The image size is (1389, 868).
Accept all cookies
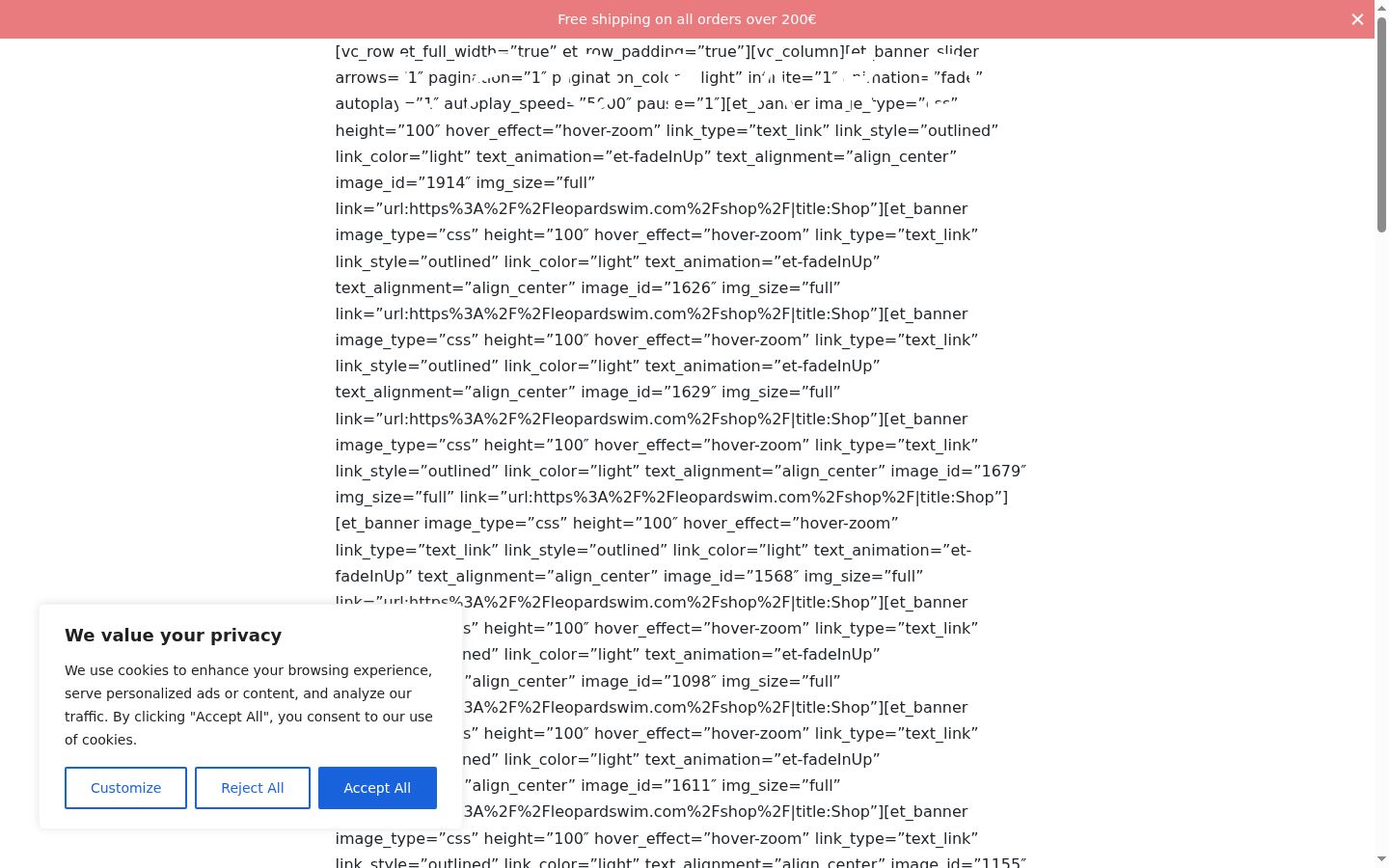[x=377, y=788]
